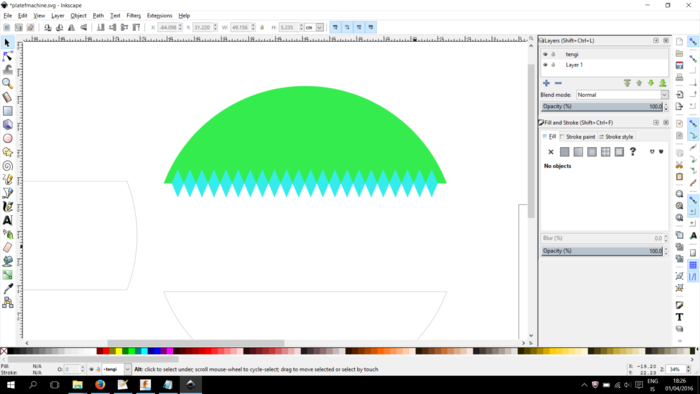Select the Tweak objects tool
This screenshot has height=394, width=700.
[x=7, y=70]
